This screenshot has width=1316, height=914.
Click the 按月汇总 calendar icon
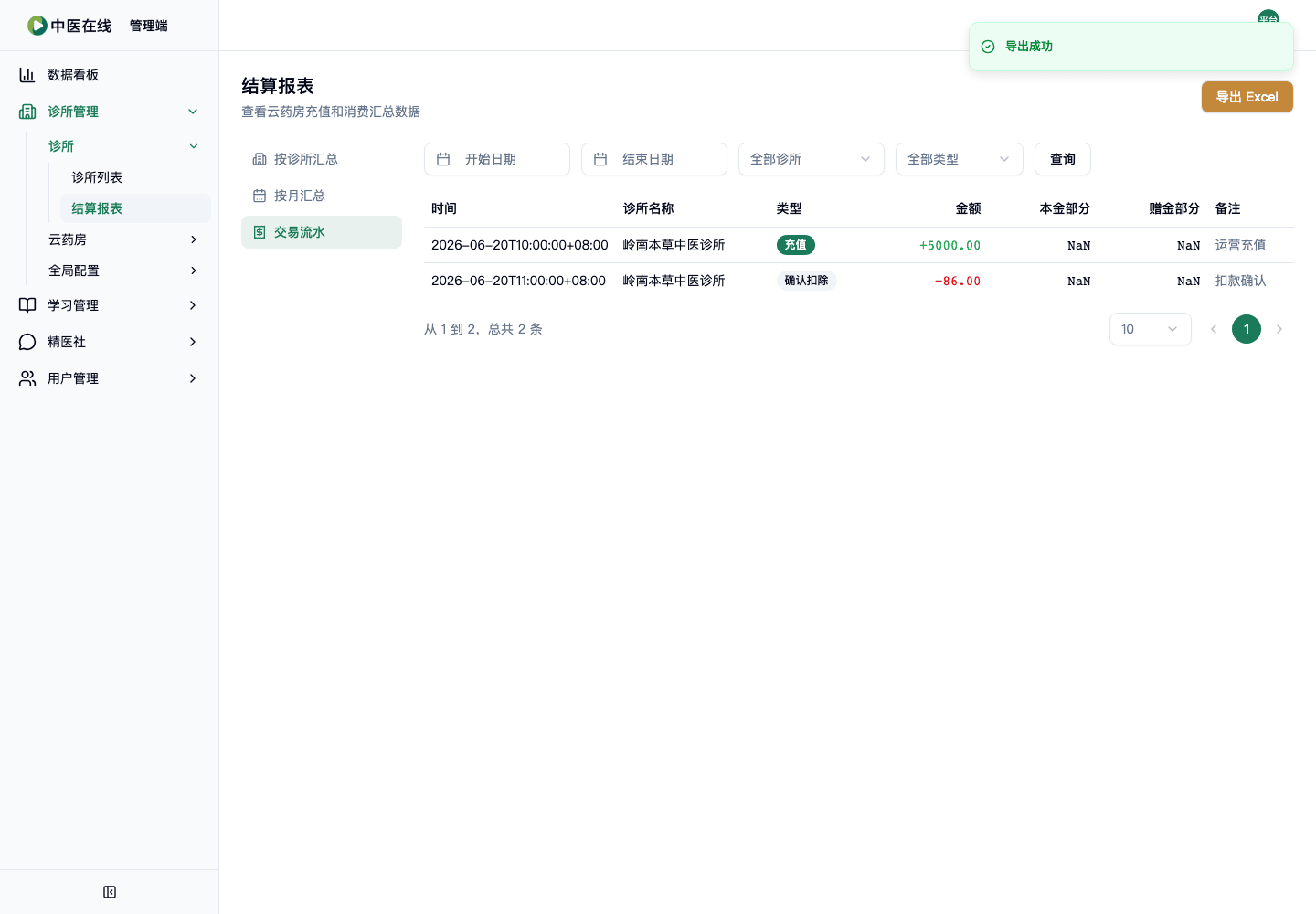(x=260, y=196)
